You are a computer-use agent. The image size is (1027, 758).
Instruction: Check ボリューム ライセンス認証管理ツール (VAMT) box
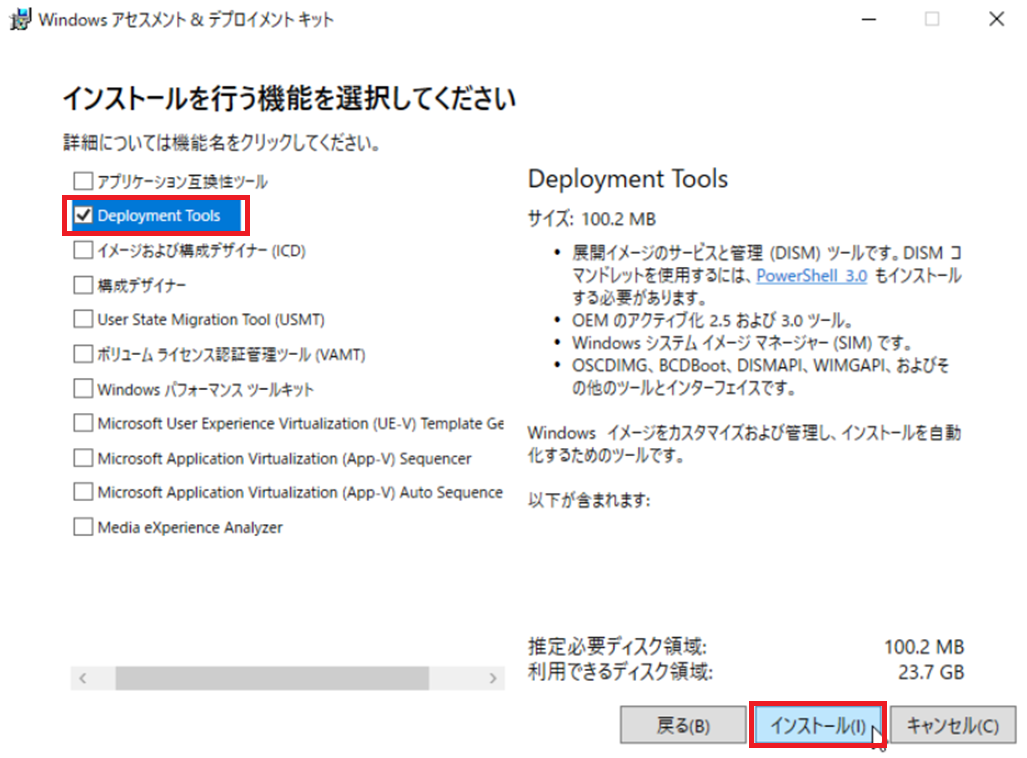(83, 354)
